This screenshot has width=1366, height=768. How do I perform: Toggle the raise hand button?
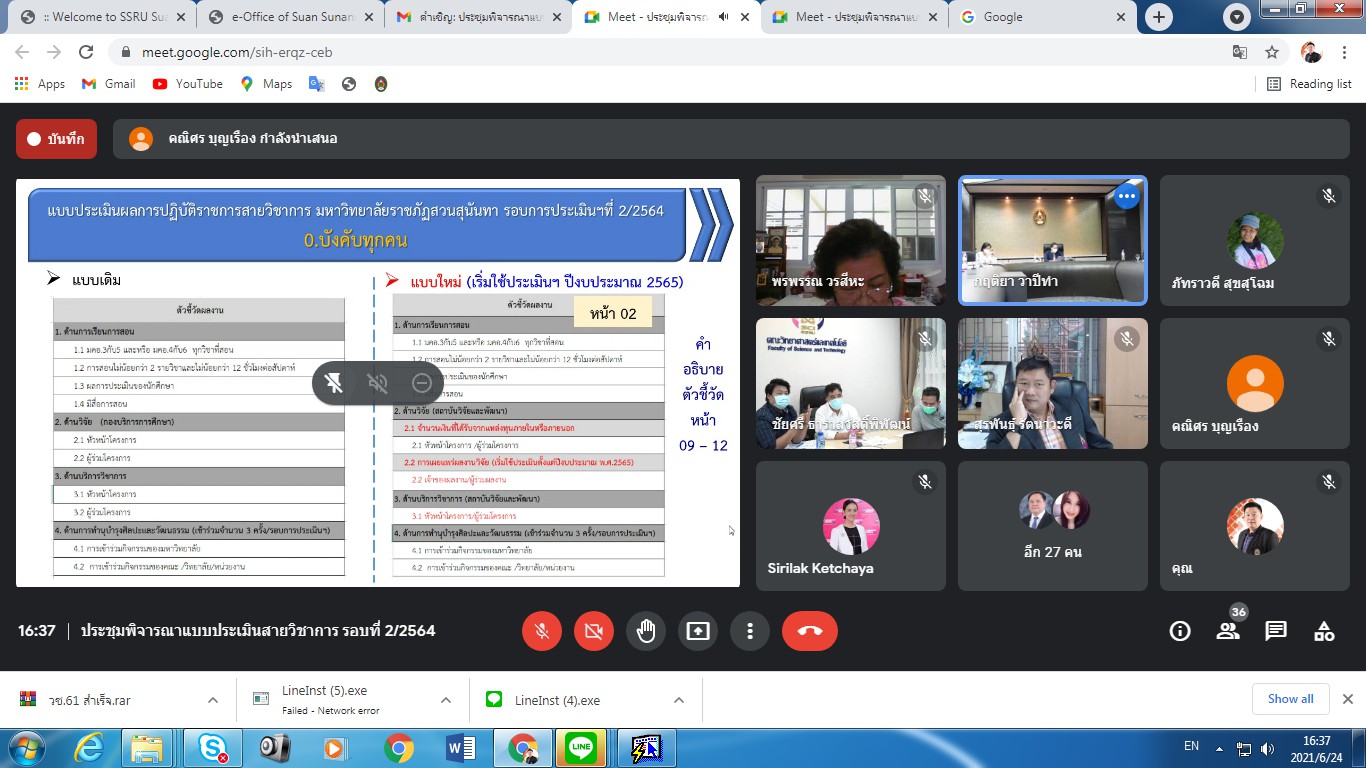[646, 631]
